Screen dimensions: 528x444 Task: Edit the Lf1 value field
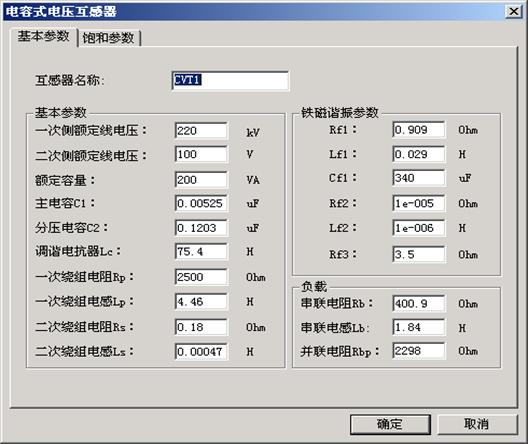[x=419, y=155]
